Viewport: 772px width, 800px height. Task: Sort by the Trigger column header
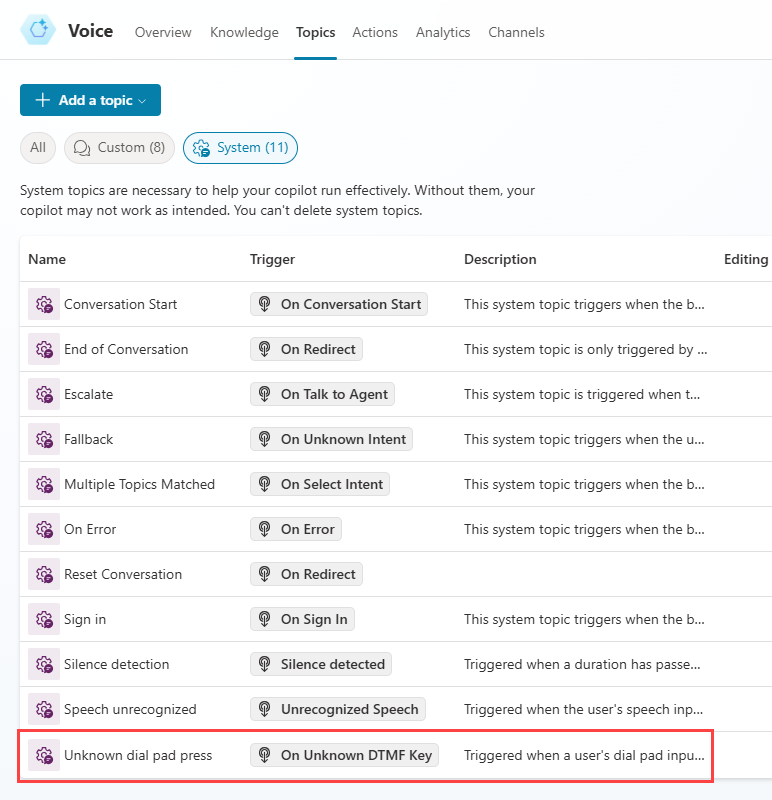point(272,259)
